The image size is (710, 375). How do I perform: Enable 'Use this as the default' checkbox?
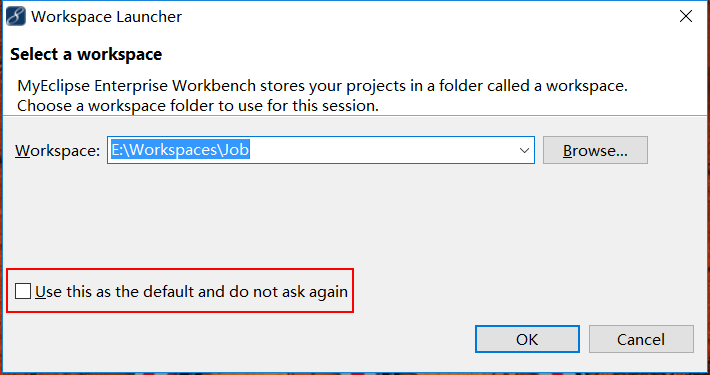pyautogui.click(x=23, y=291)
